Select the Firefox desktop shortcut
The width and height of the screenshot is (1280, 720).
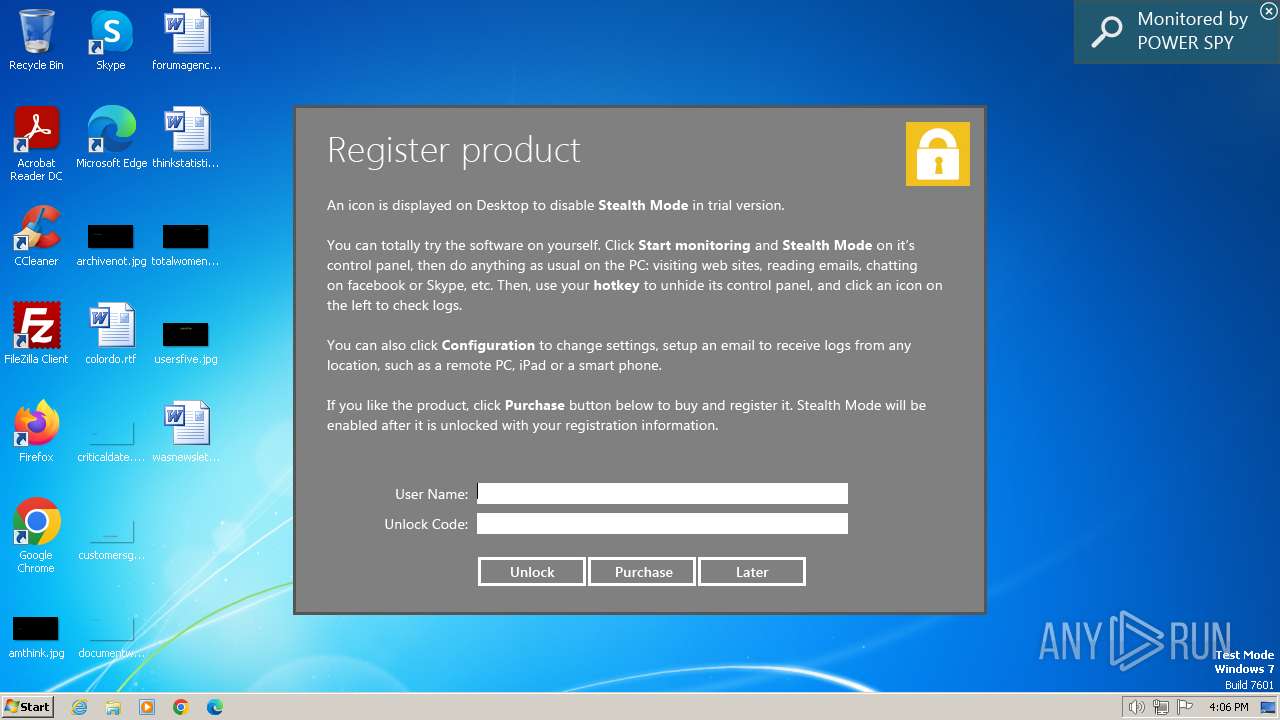(36, 432)
